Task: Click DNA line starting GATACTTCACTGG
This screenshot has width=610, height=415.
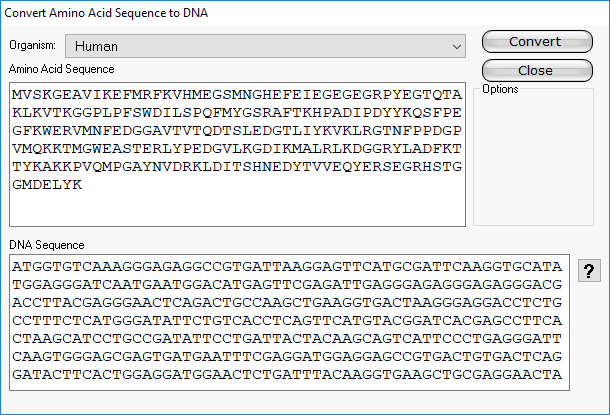Action: pos(288,375)
